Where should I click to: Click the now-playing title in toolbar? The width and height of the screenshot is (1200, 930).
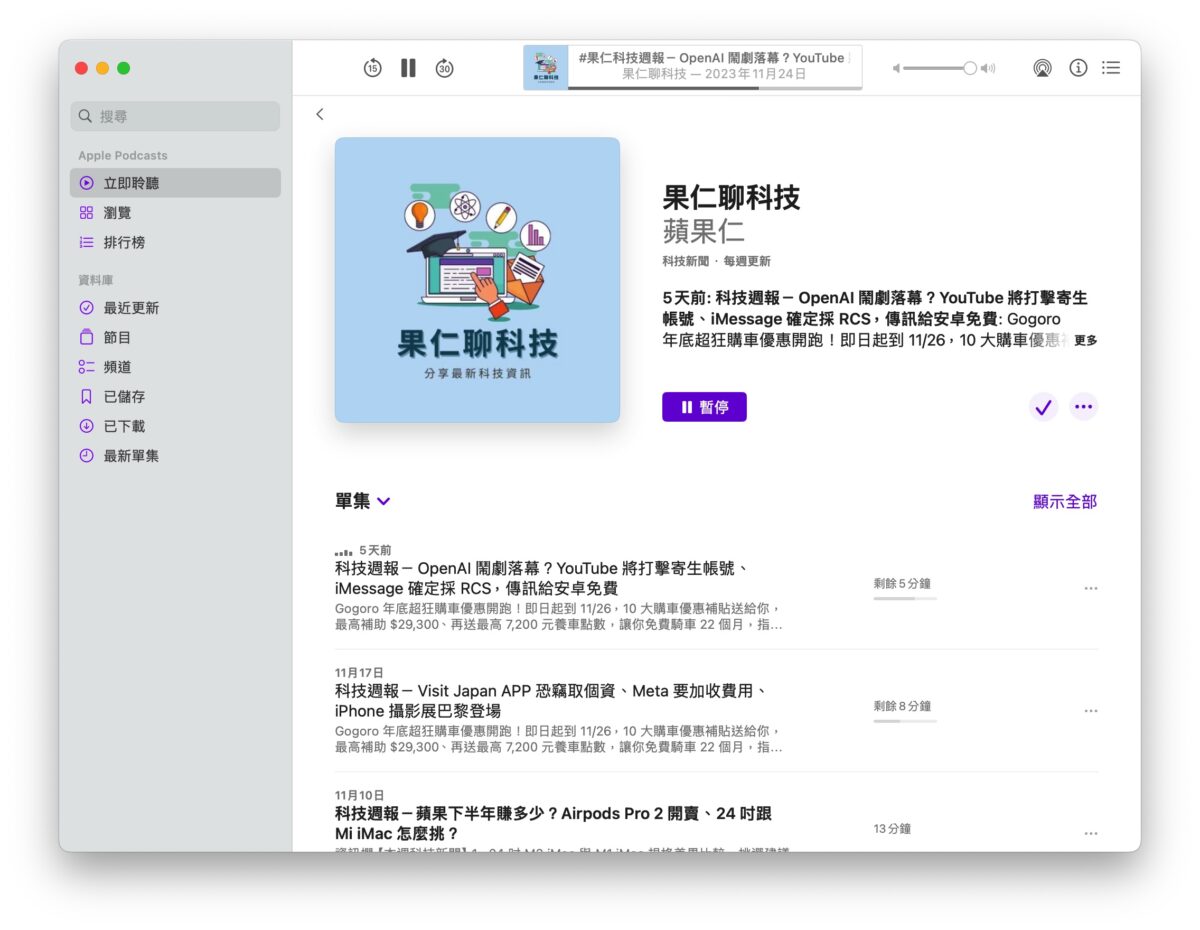tap(711, 58)
